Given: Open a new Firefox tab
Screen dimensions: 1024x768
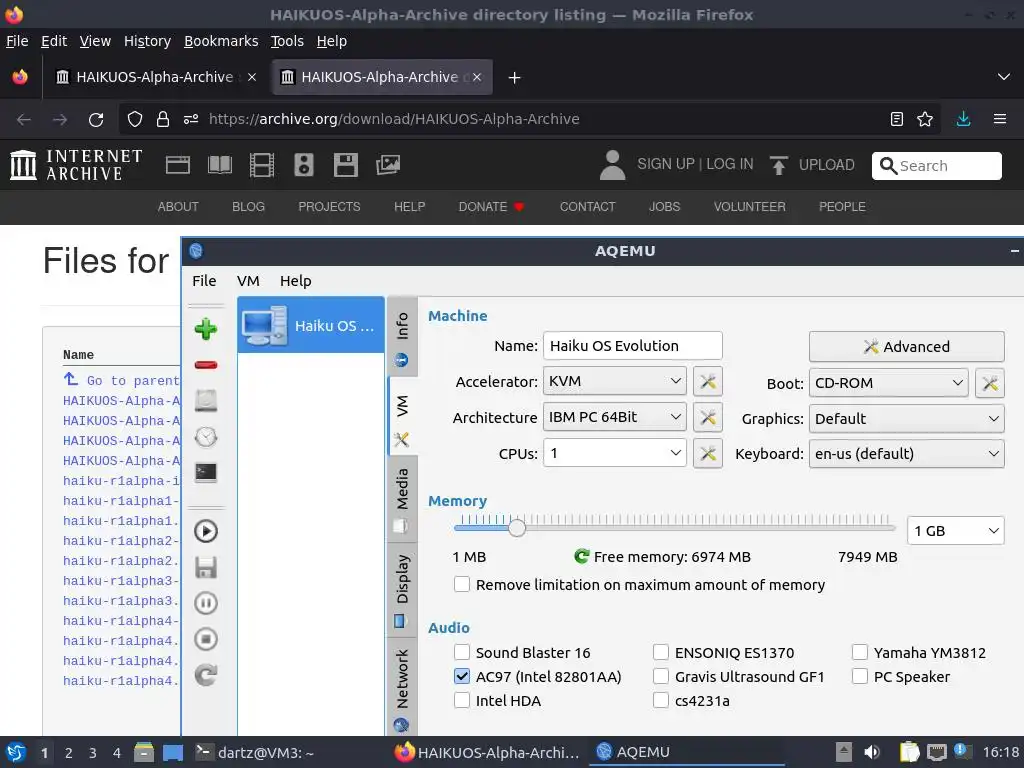Looking at the screenshot, I should tap(515, 78).
